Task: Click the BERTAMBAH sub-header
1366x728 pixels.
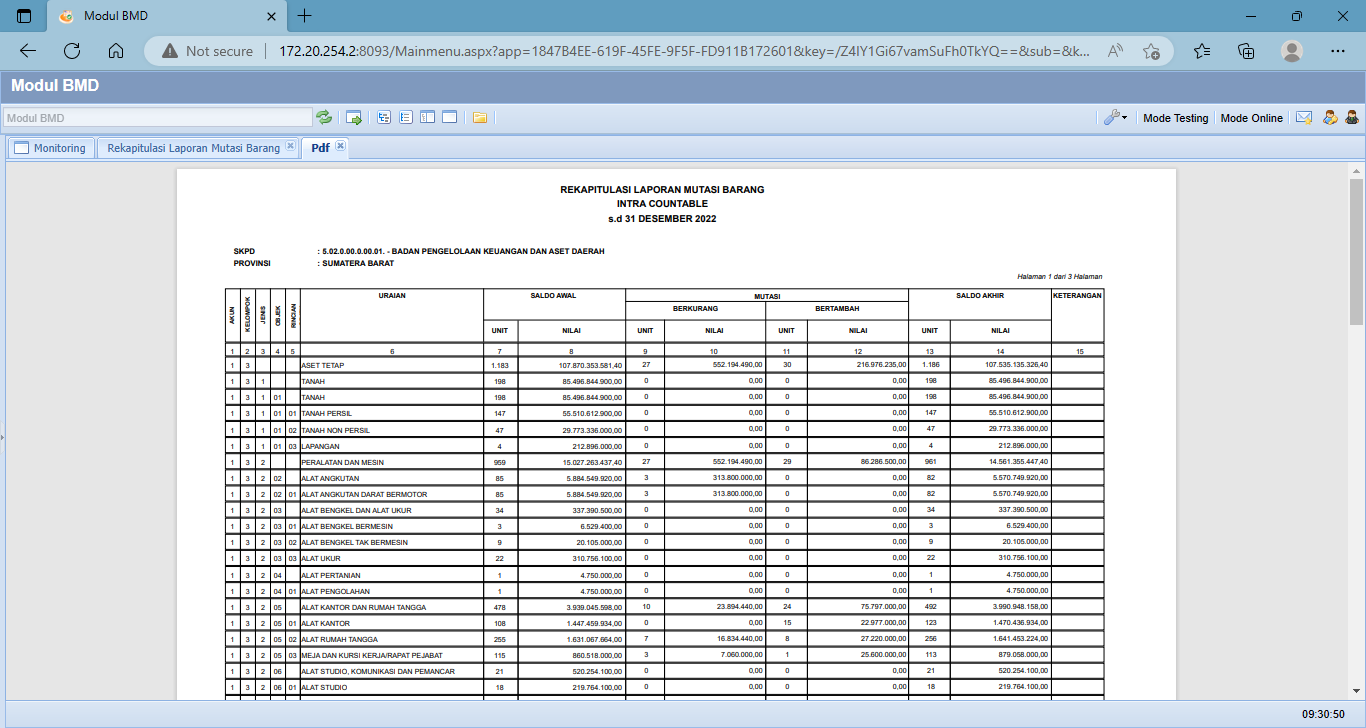Action: pyautogui.click(x=837, y=309)
